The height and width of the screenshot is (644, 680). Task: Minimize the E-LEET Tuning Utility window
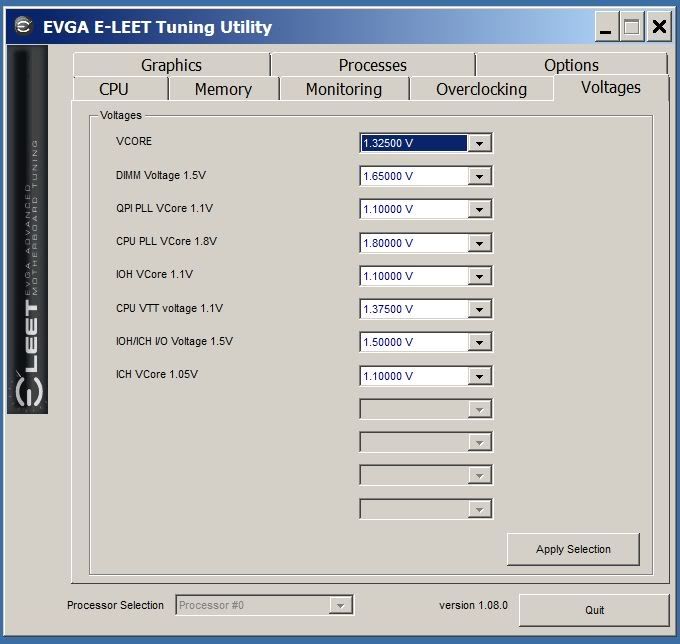[x=606, y=27]
